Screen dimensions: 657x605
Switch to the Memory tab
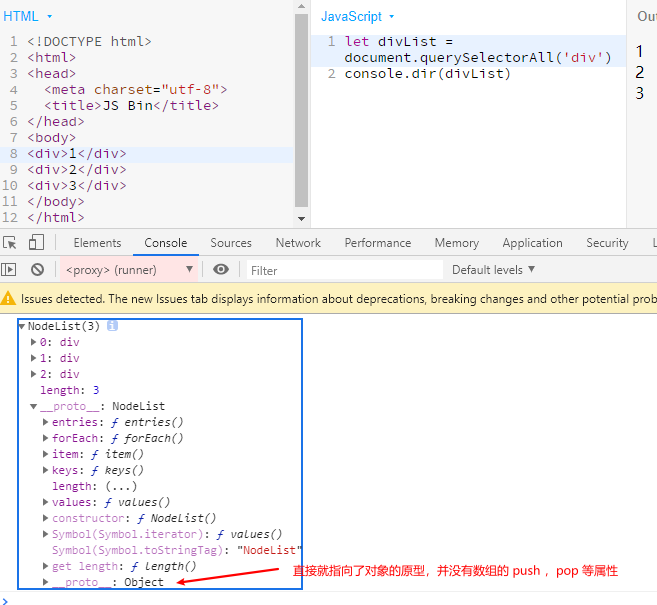[457, 243]
